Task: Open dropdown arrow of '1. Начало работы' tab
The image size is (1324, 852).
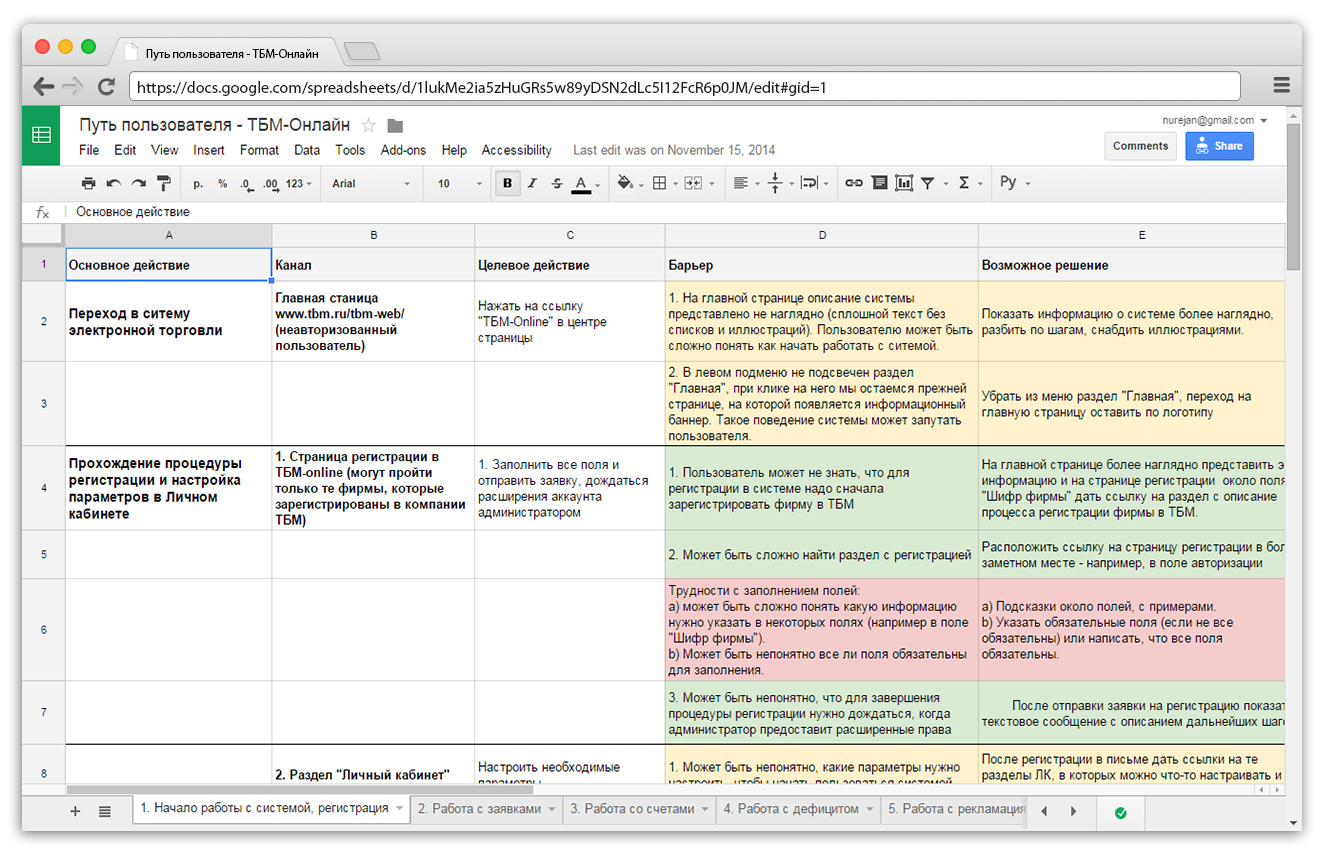Action: (399, 809)
